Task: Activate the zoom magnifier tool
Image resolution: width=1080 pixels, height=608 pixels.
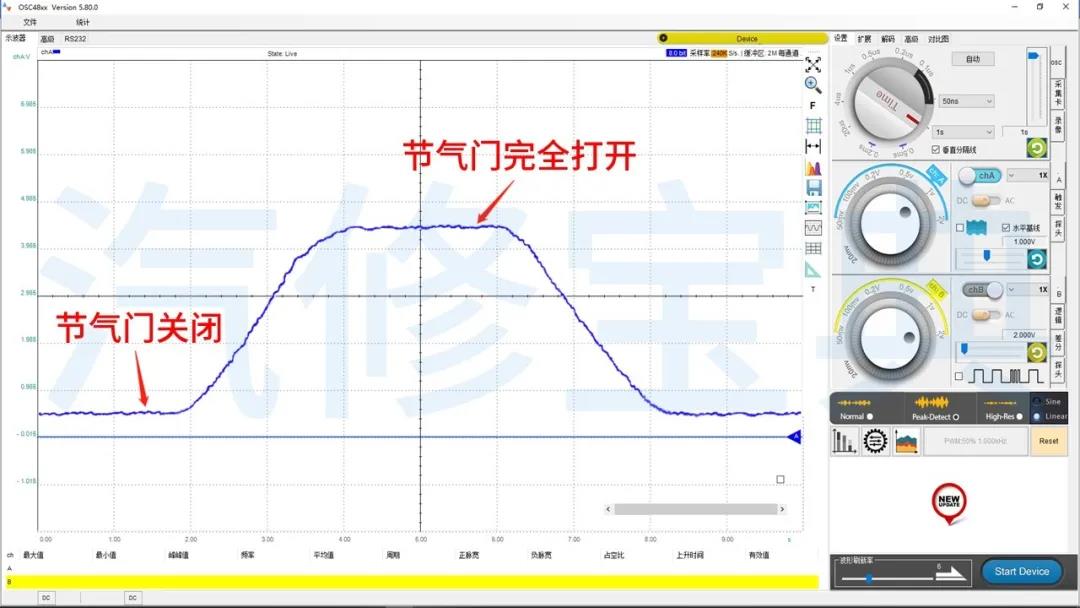Action: coord(813,85)
